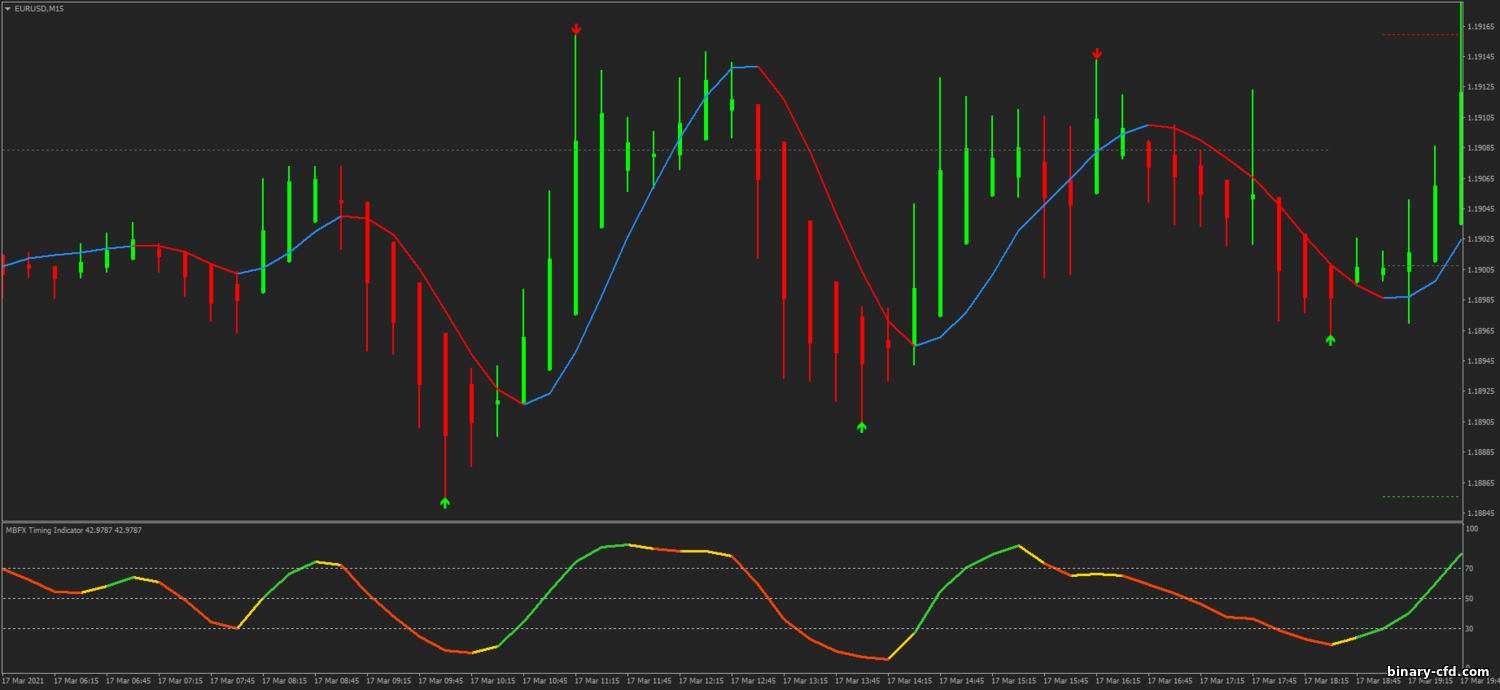1500x690 pixels.
Task: Click the 1.19165 price on the price scale
Action: tap(1480, 26)
